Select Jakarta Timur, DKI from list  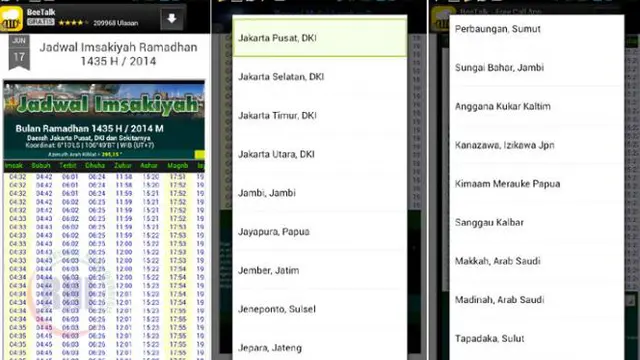coord(320,116)
